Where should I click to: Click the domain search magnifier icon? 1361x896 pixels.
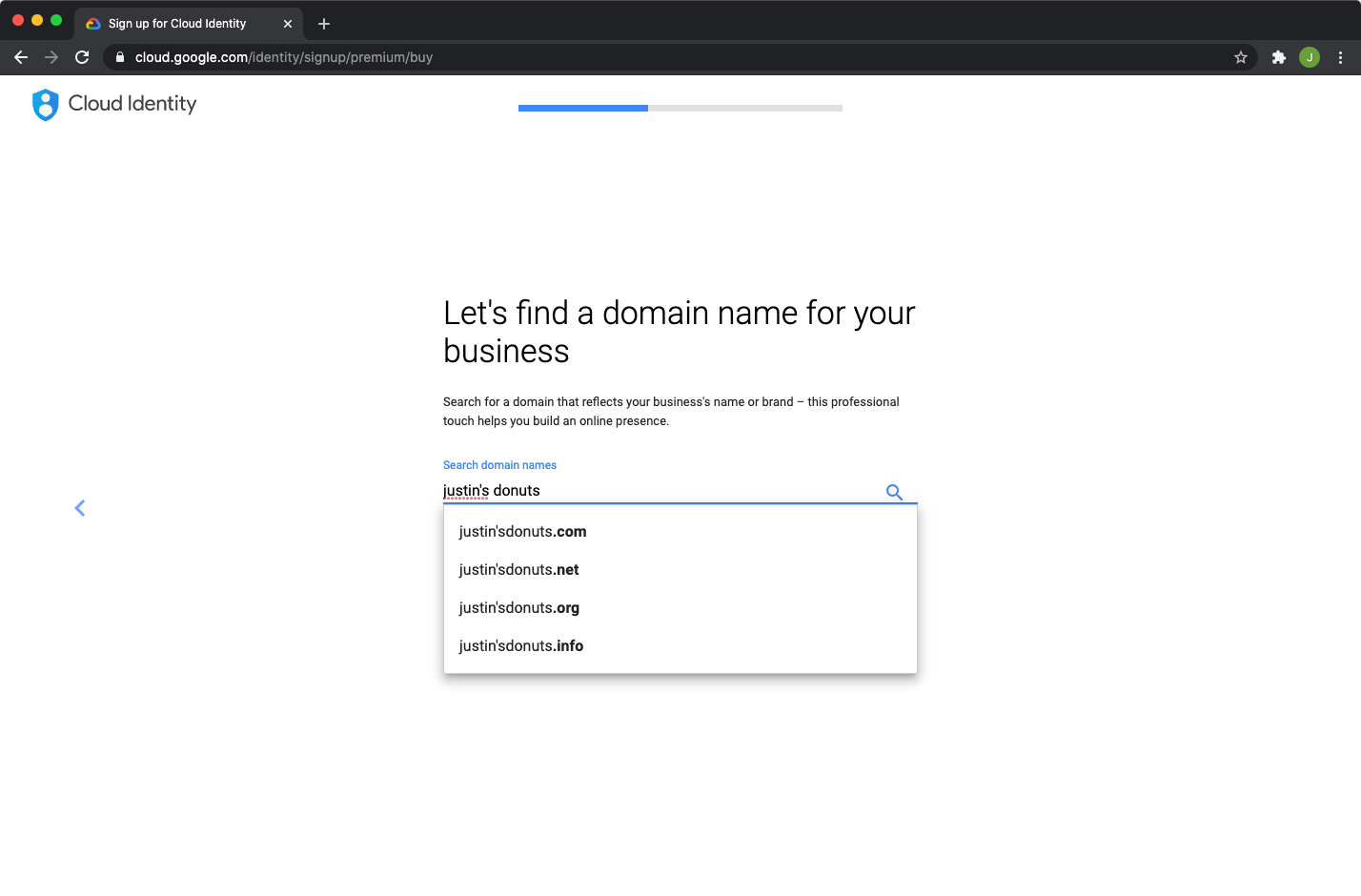pyautogui.click(x=894, y=492)
